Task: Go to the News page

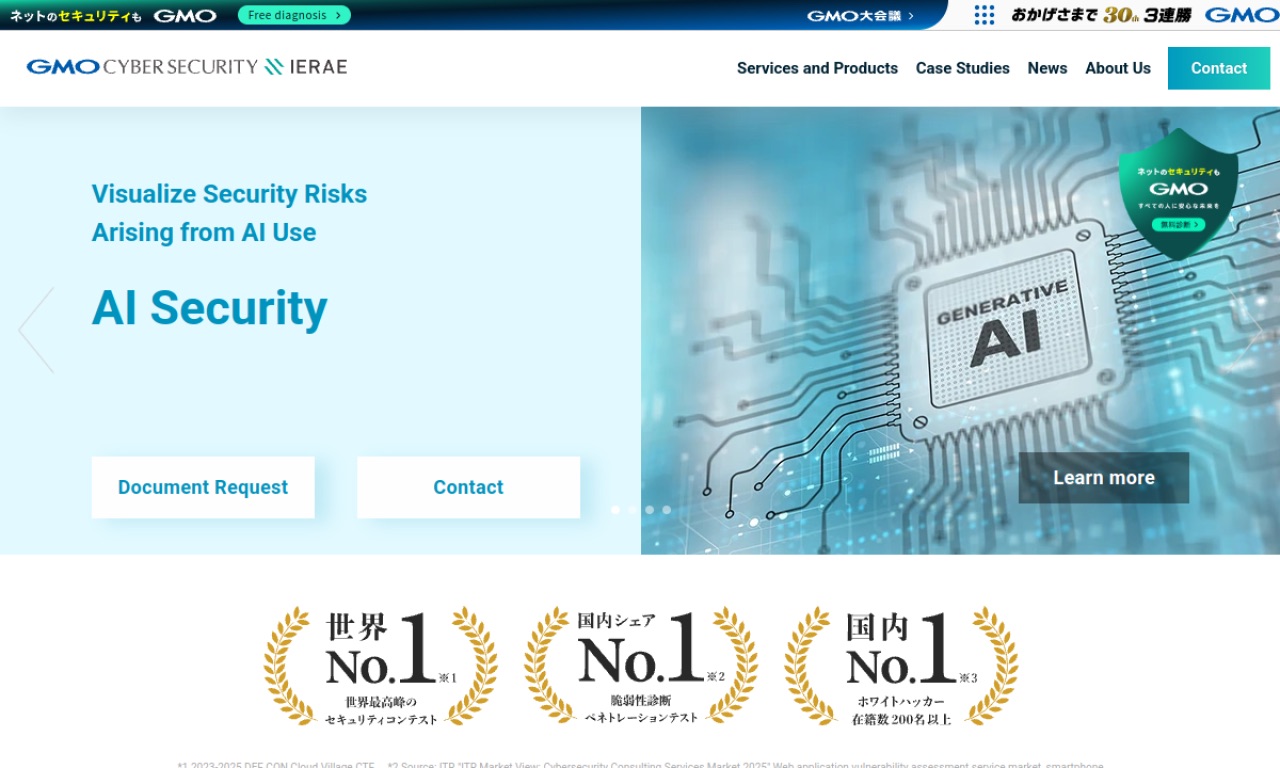Action: (1047, 68)
